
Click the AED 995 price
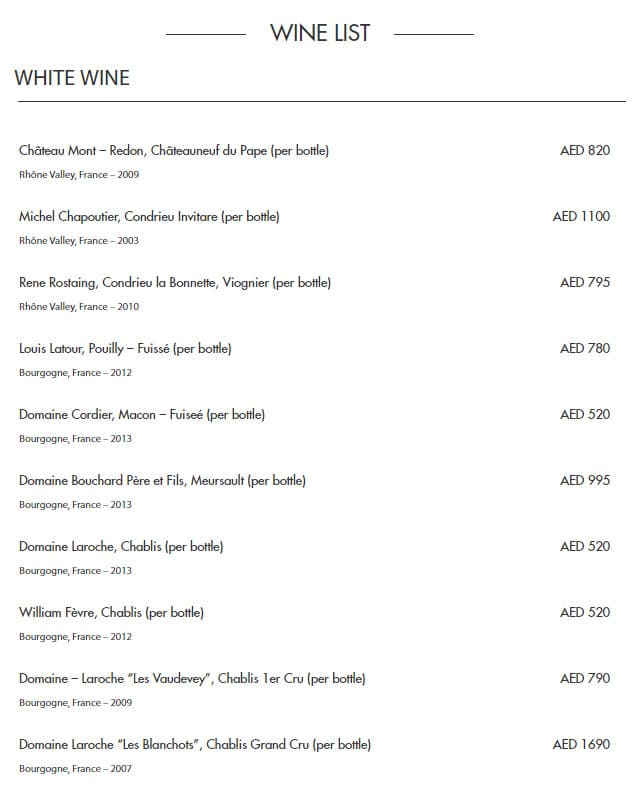585,481
